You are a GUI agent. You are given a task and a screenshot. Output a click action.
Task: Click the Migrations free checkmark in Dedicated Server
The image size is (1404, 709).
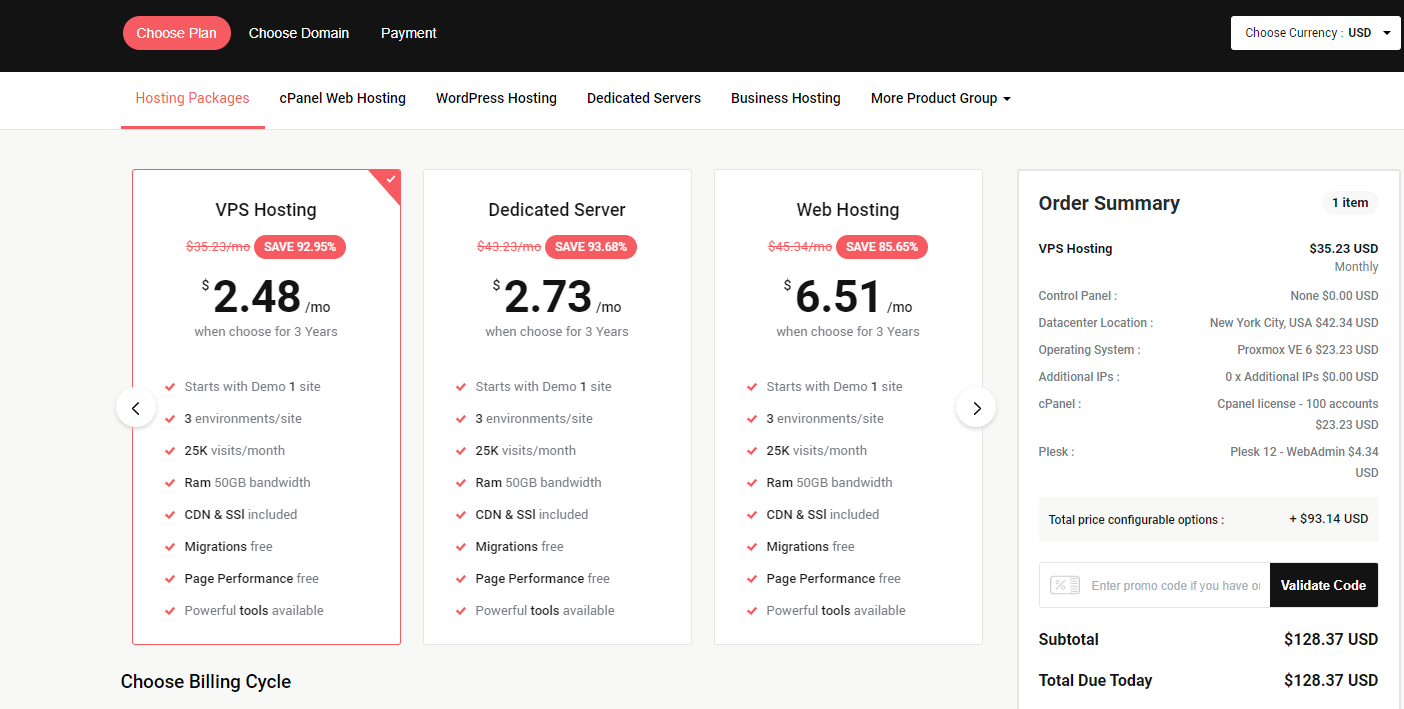pyautogui.click(x=461, y=547)
